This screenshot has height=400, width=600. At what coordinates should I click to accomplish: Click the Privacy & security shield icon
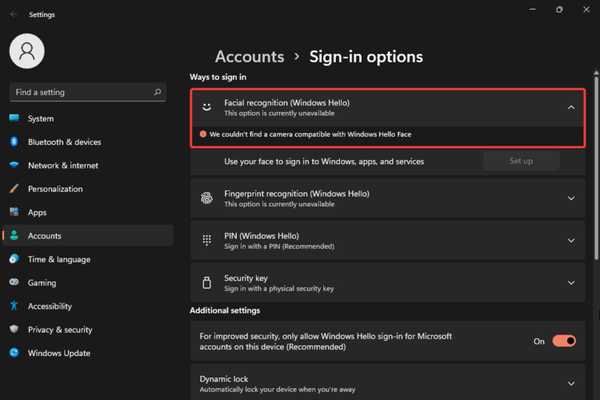(14, 329)
